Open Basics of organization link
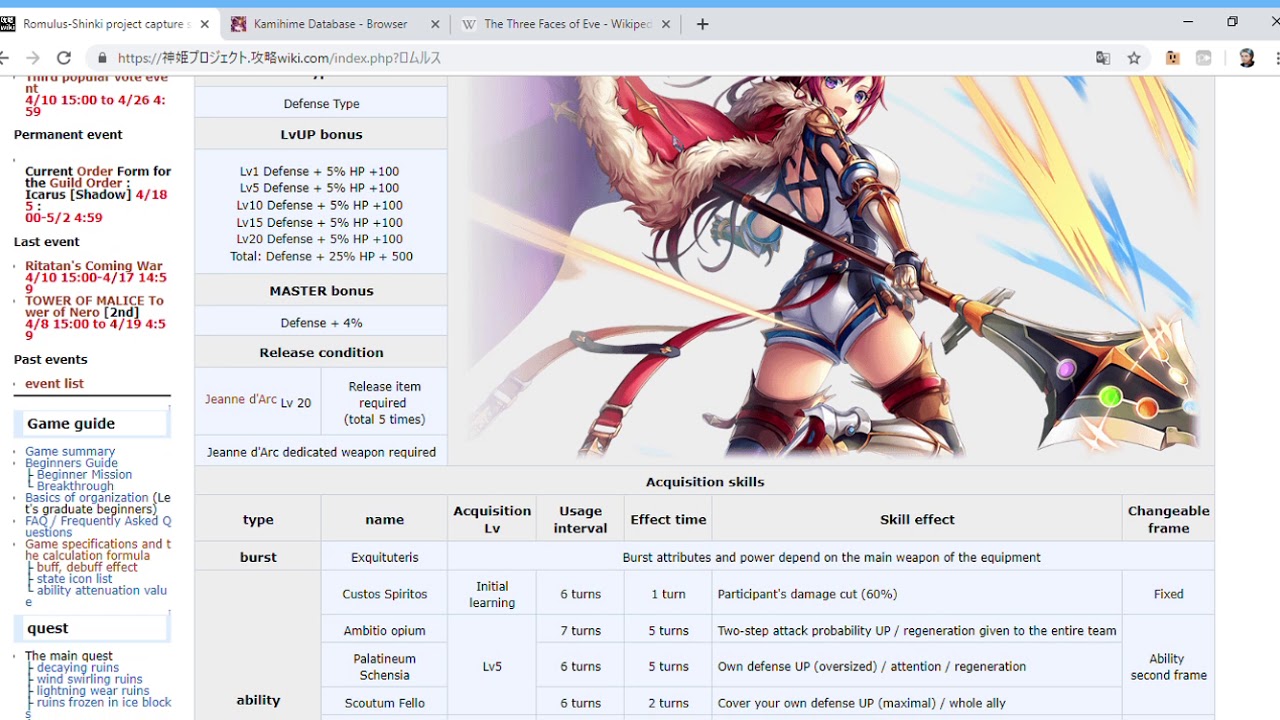 click(x=87, y=497)
